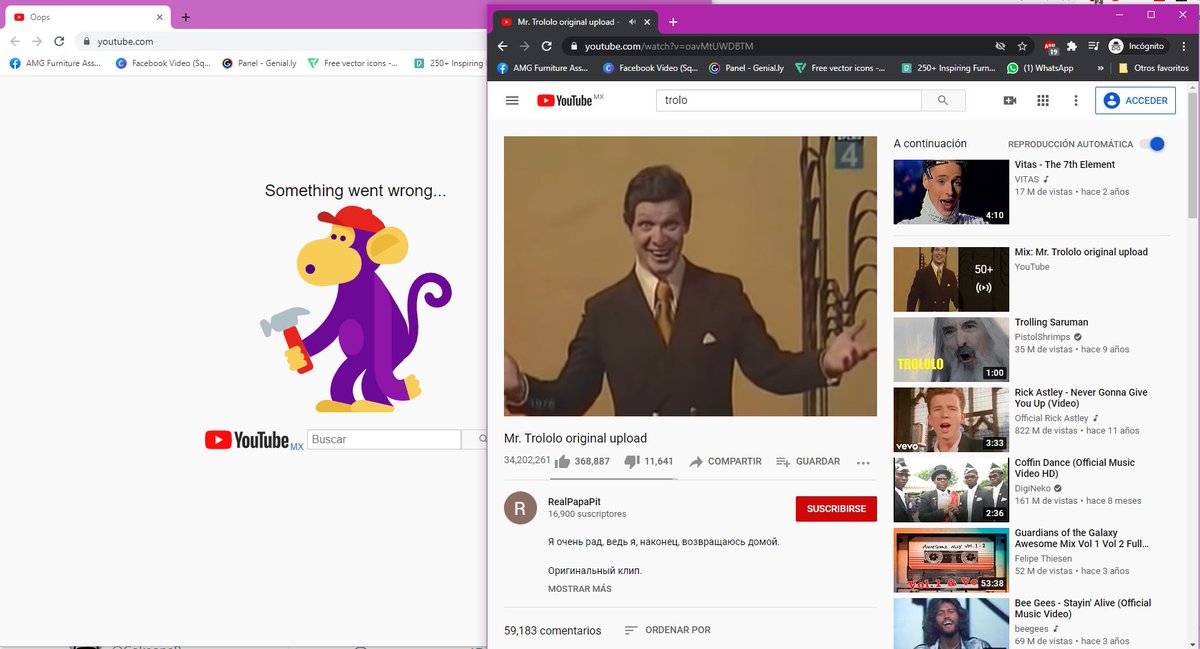Open more actions ellipsis next to GUARDAR
The width and height of the screenshot is (1200, 649).
864,462
